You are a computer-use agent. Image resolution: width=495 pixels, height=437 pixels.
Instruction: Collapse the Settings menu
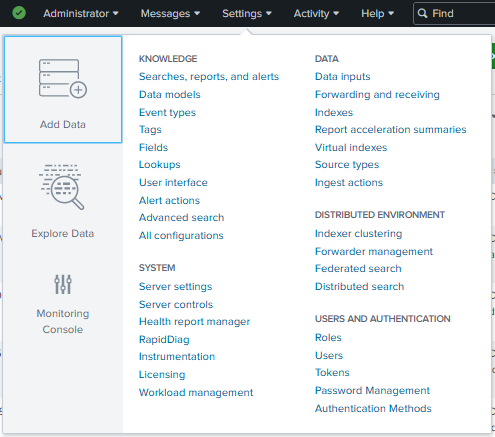click(x=247, y=13)
